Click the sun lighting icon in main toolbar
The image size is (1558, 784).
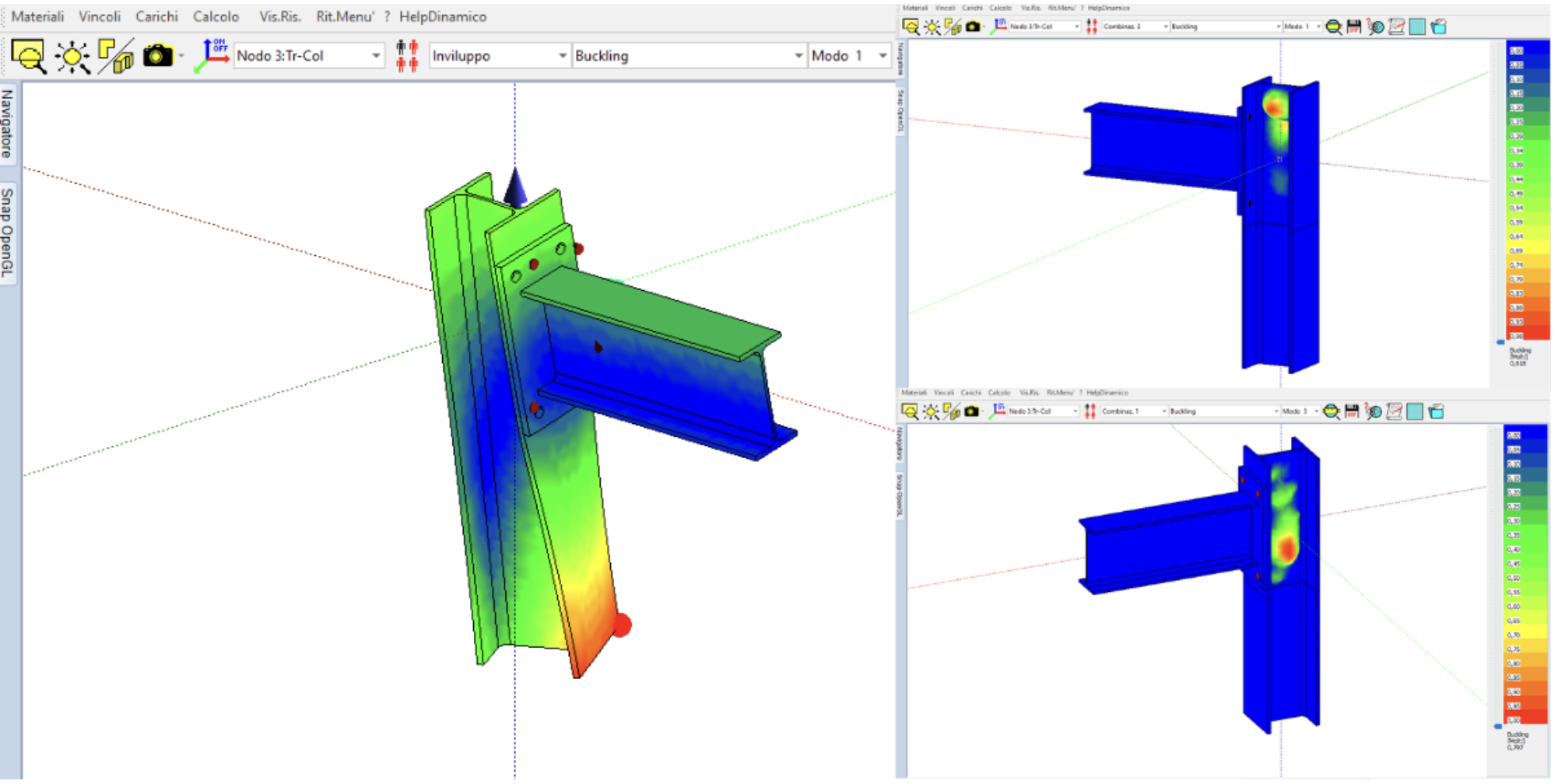point(72,56)
